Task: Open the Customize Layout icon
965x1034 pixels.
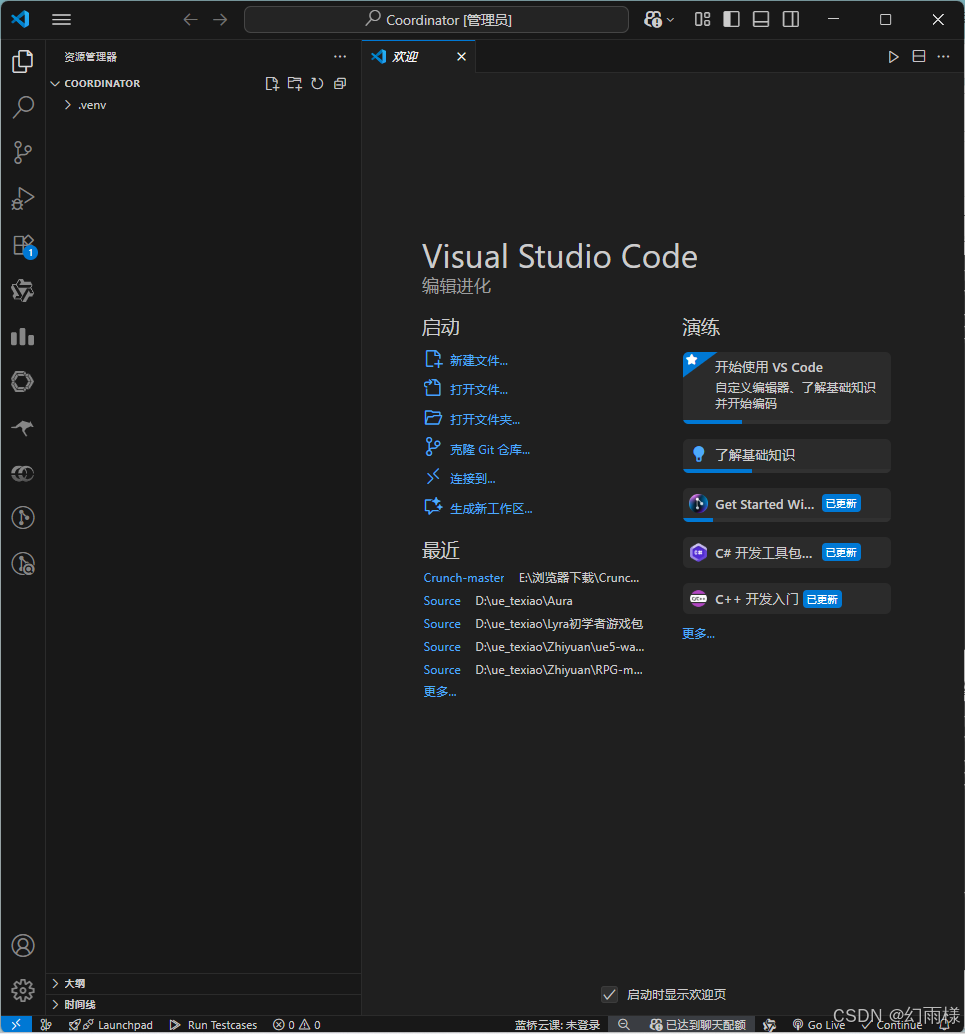Action: [x=702, y=20]
